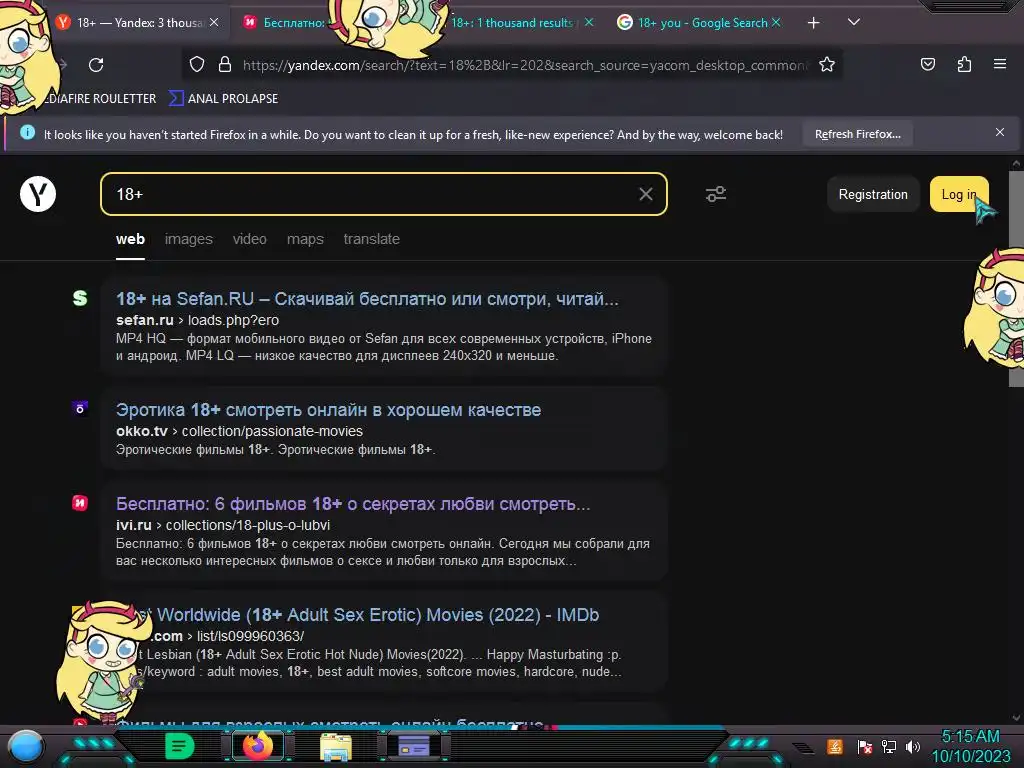Open the MEDIAFIRE ROULETTER bookmark
Viewport: 1024px width, 768px height.
point(101,99)
